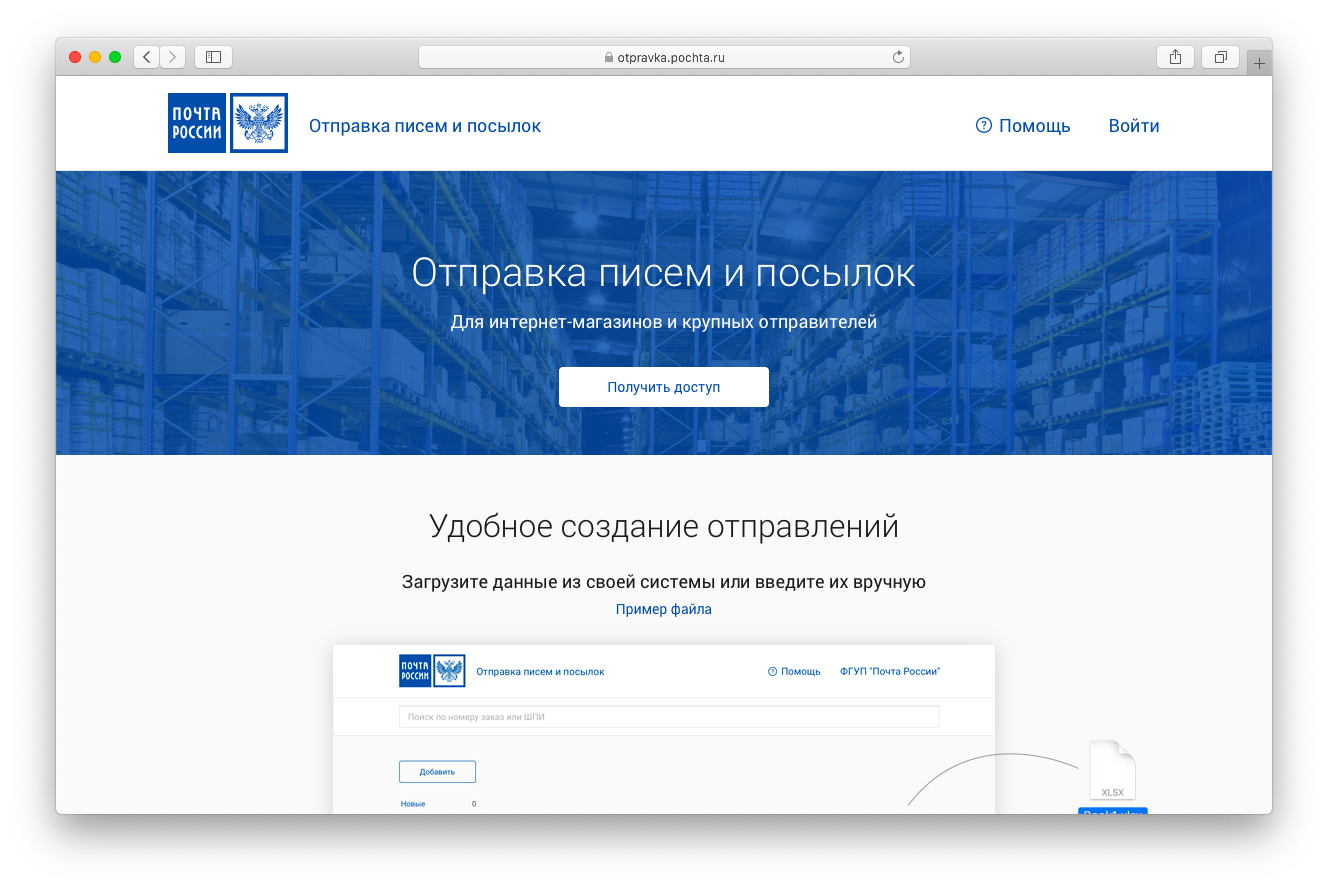Open the Отправка писем и посылок header link
The image size is (1328, 888).
click(425, 126)
